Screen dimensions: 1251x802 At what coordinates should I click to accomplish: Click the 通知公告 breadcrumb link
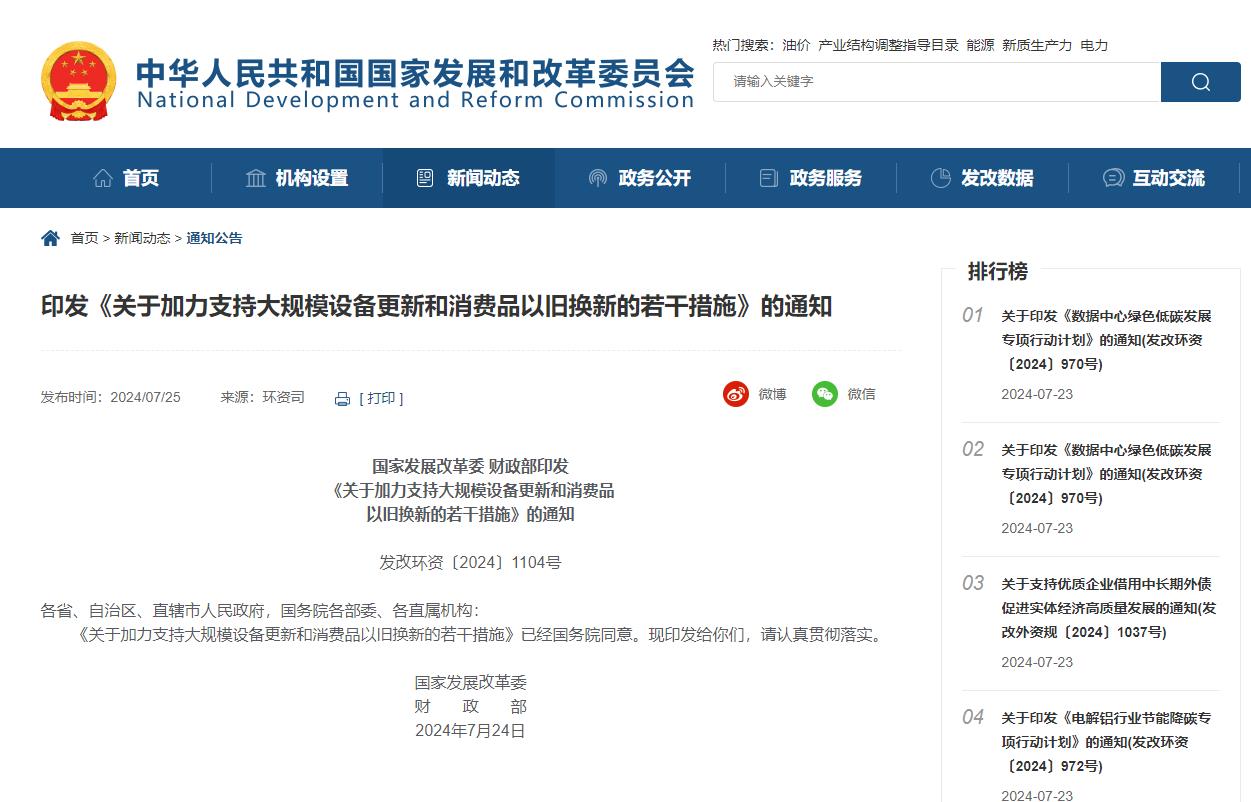pyautogui.click(x=214, y=238)
